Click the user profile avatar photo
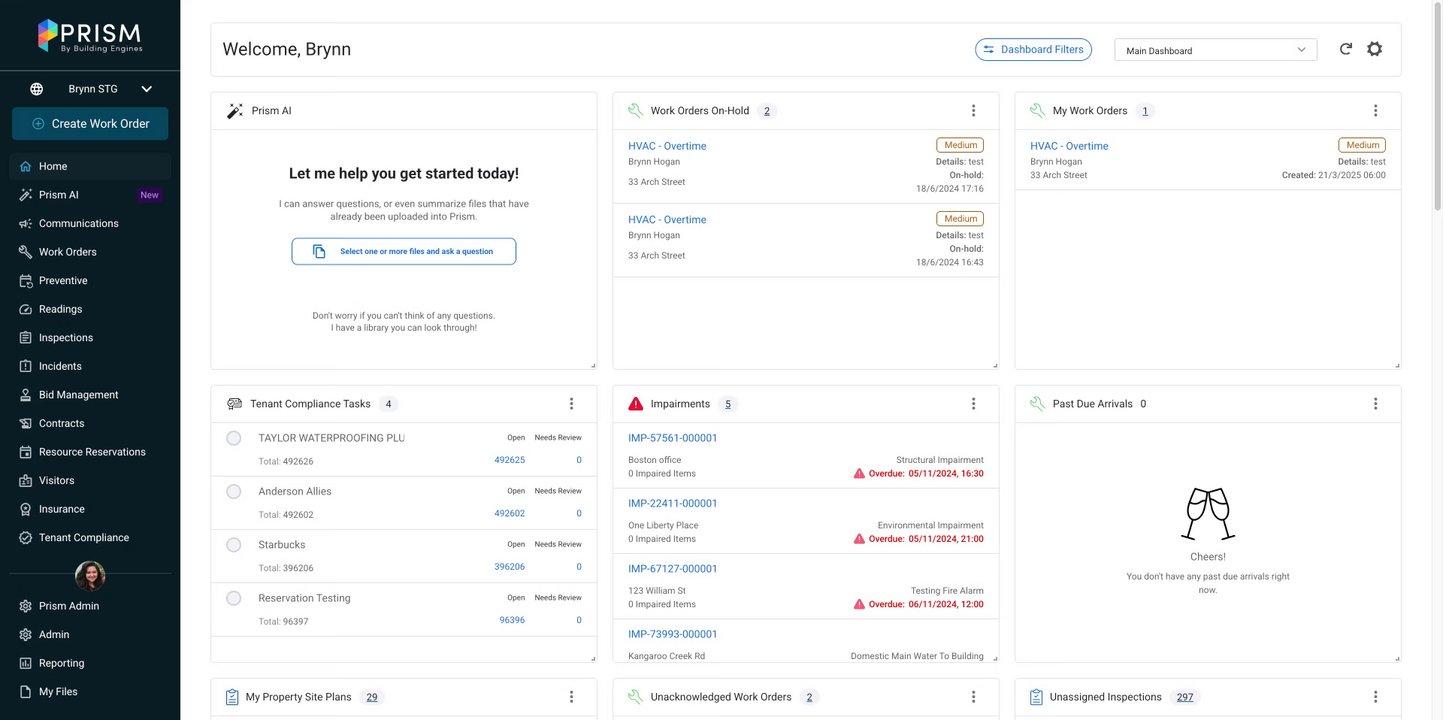 (90, 575)
